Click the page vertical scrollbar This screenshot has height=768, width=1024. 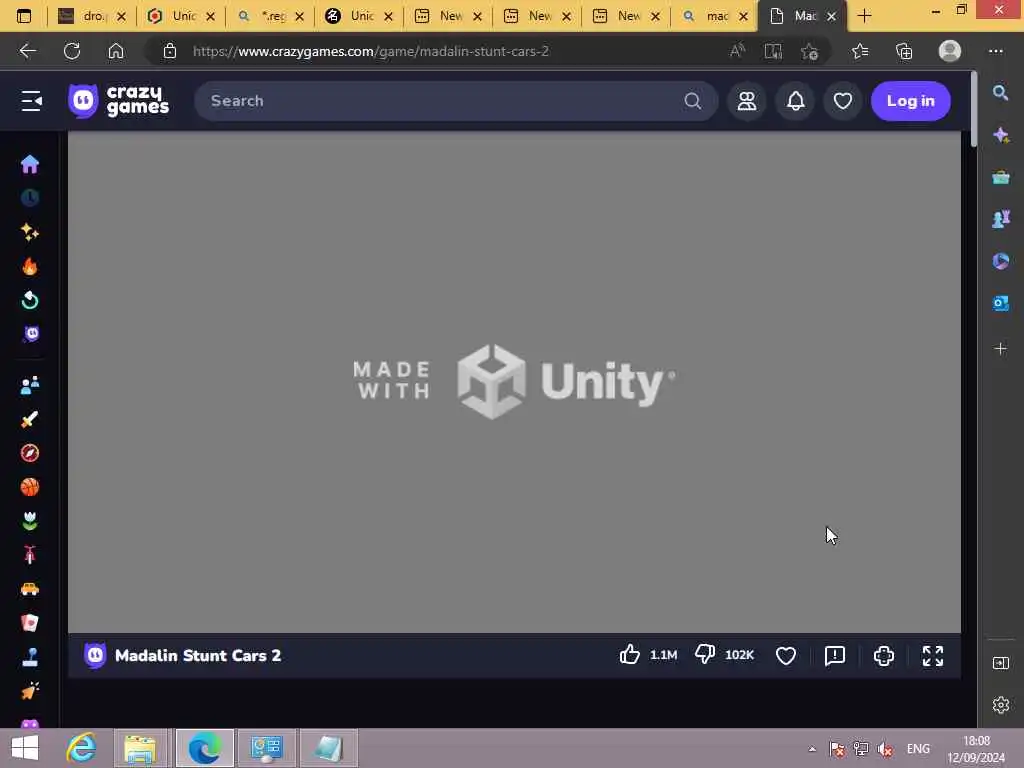974,109
